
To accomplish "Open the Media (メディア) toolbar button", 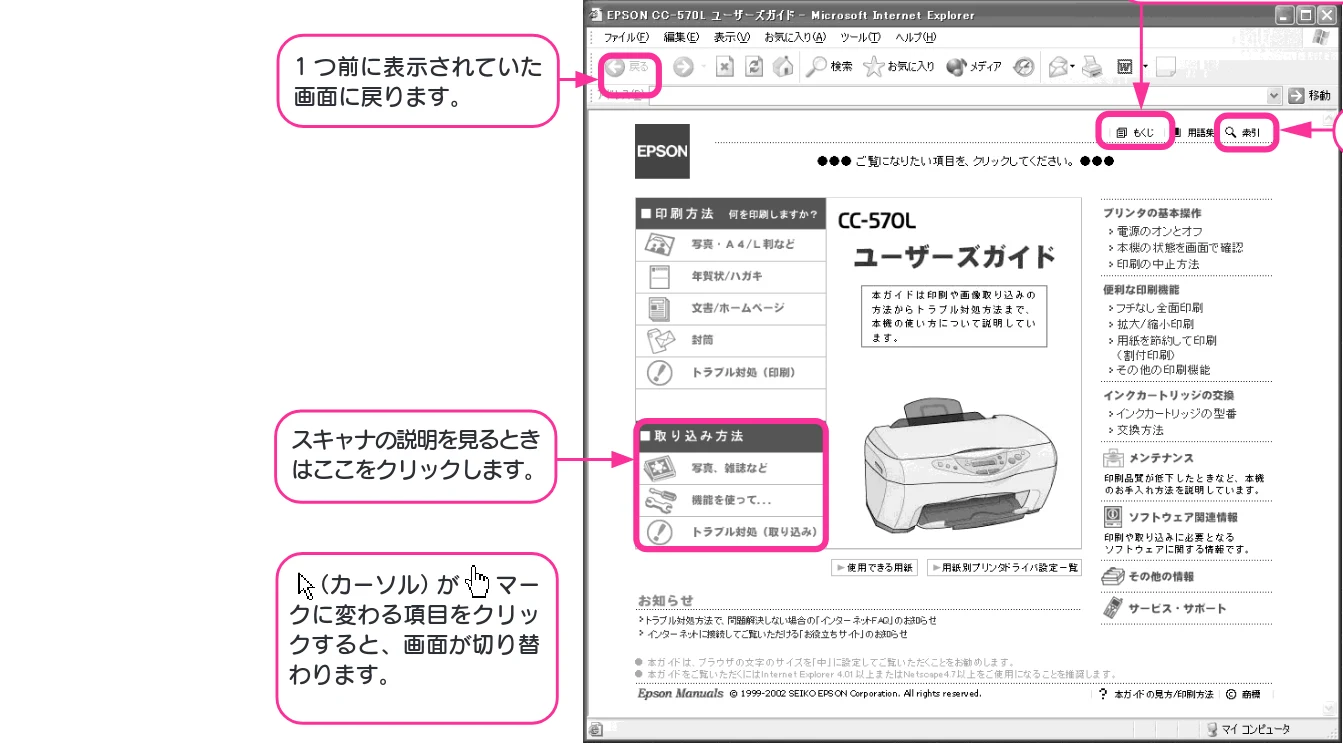I will tap(974, 68).
